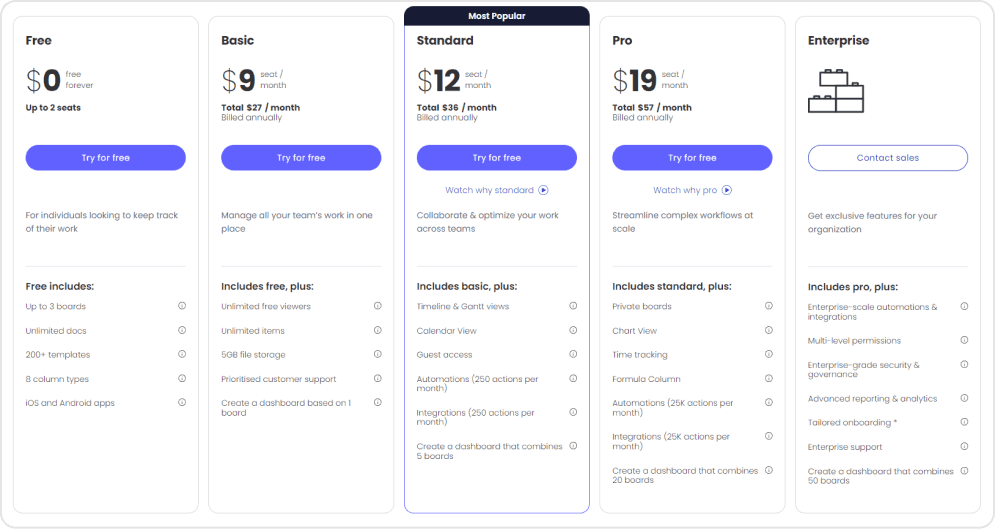Open info tooltip for Private boards
The image size is (995, 529).
point(769,306)
